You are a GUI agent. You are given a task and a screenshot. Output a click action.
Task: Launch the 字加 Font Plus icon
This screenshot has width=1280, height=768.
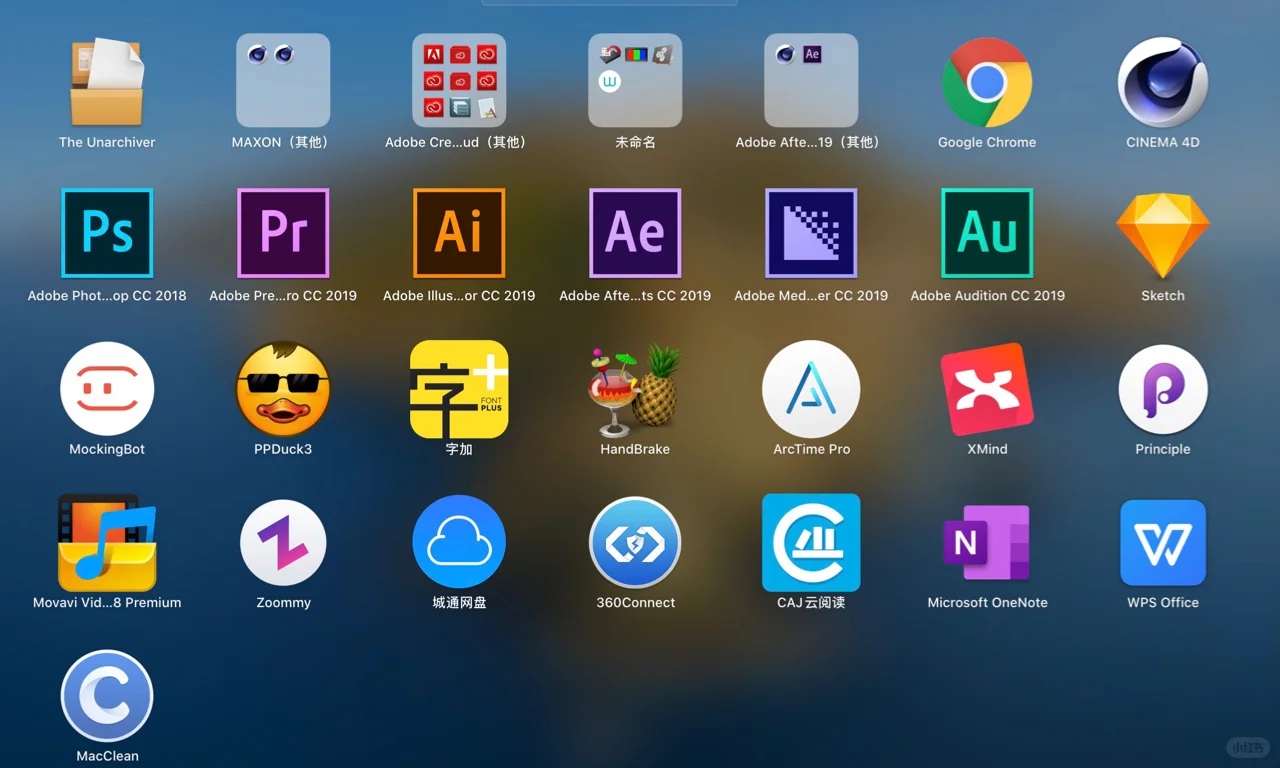(459, 389)
